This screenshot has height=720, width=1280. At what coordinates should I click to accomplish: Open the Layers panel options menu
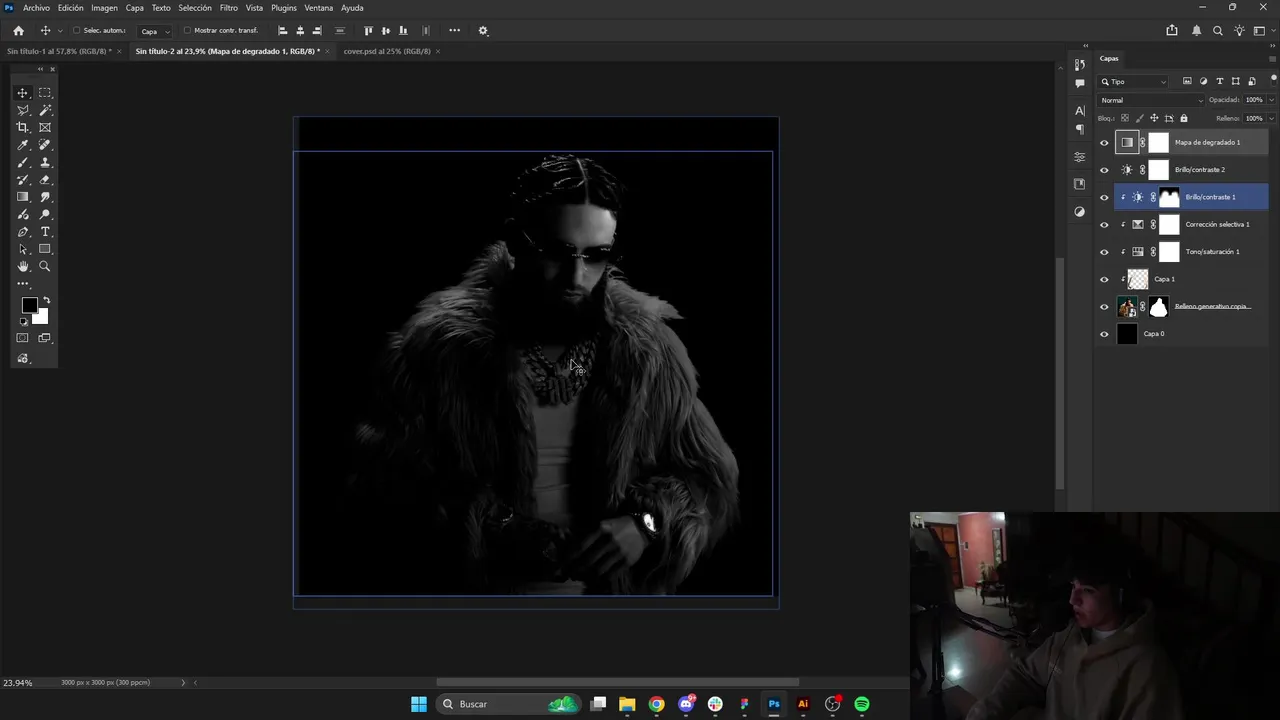click(1271, 58)
